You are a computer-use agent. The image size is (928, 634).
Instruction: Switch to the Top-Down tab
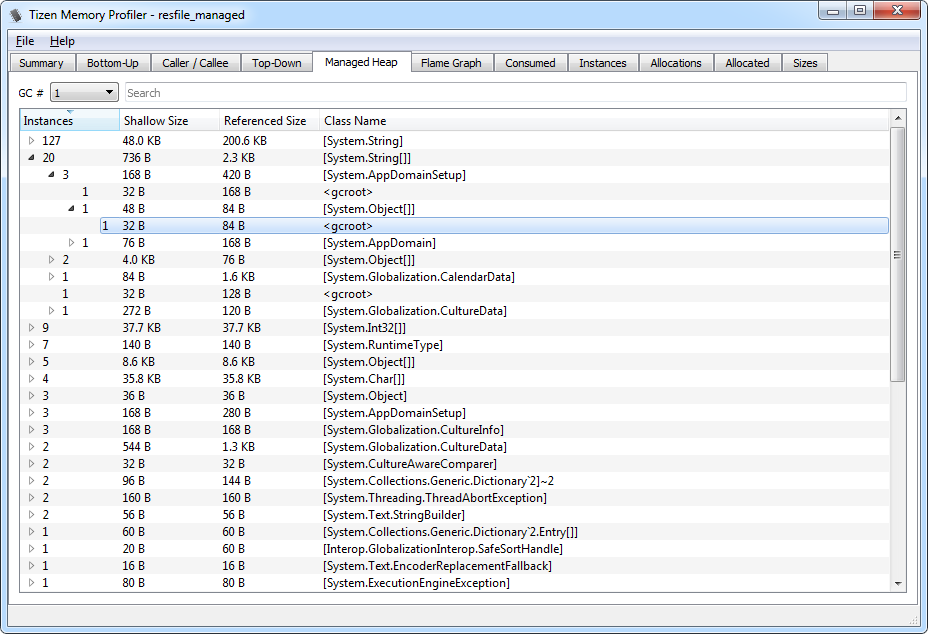pos(276,62)
